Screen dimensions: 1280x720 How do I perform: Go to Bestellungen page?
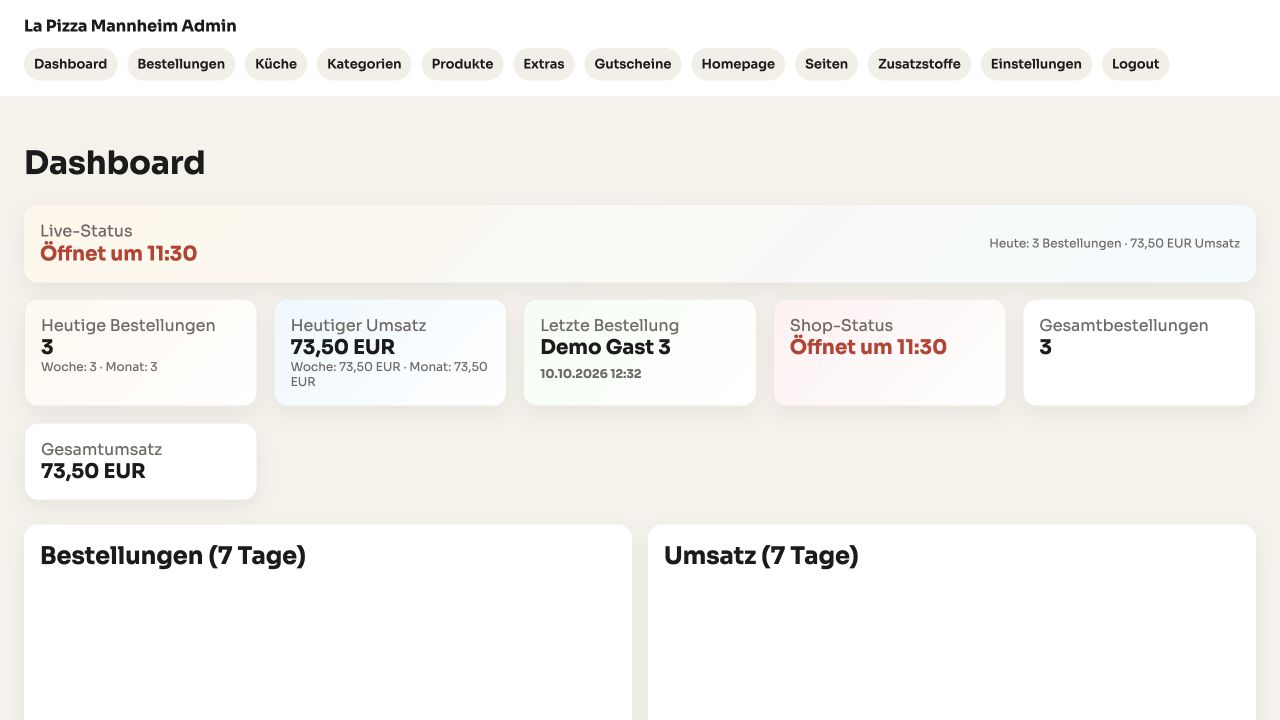pos(181,64)
